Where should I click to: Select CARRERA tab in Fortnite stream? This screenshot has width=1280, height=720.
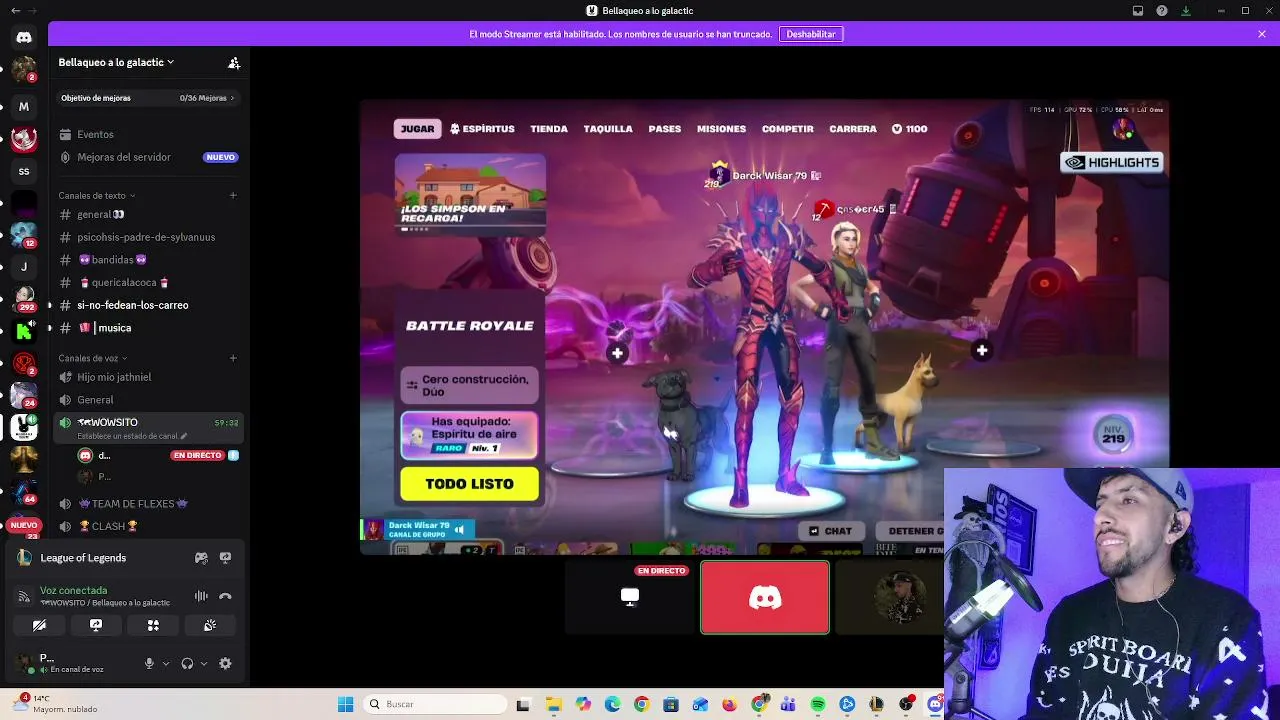point(853,129)
